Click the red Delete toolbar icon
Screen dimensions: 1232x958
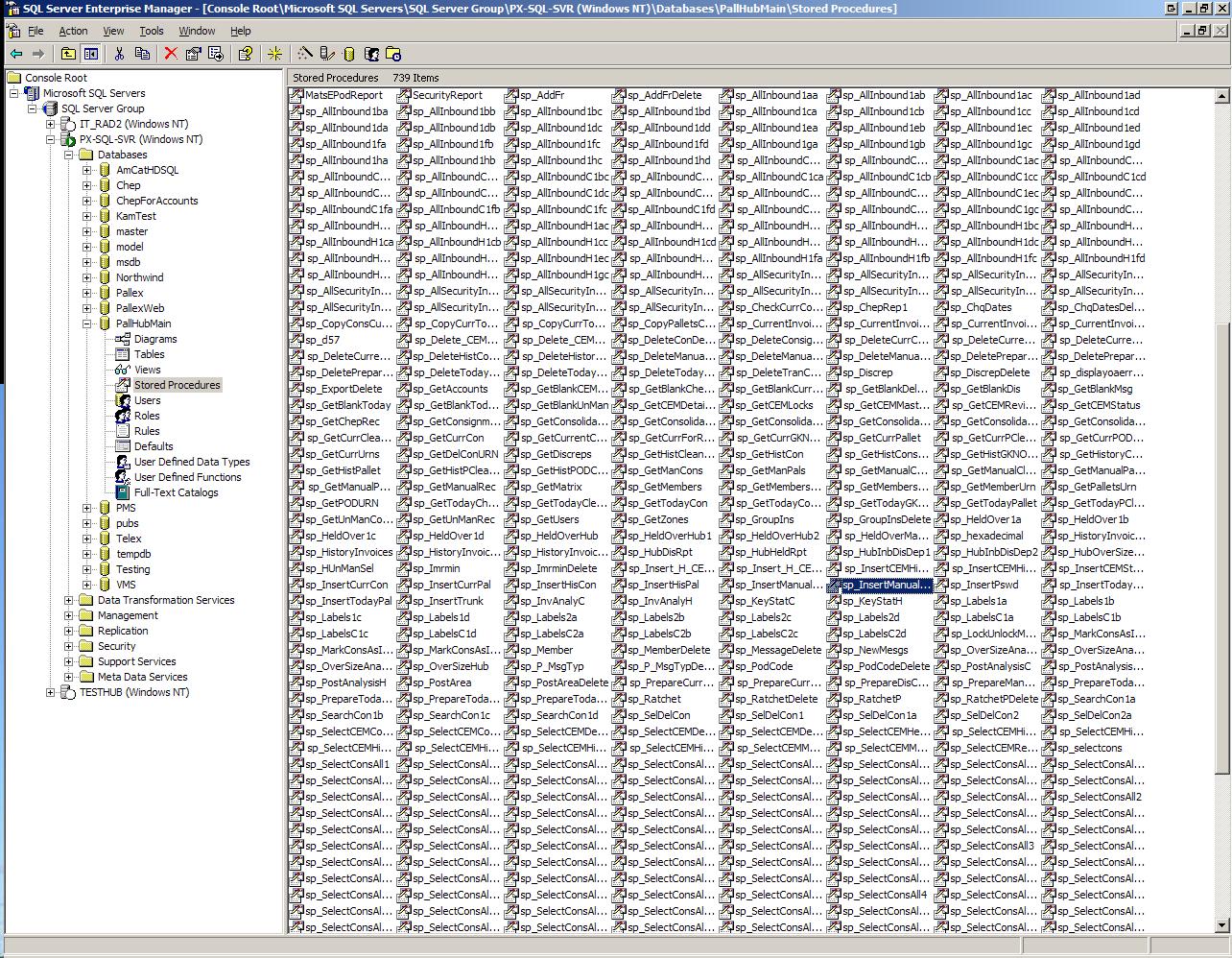pyautogui.click(x=171, y=54)
